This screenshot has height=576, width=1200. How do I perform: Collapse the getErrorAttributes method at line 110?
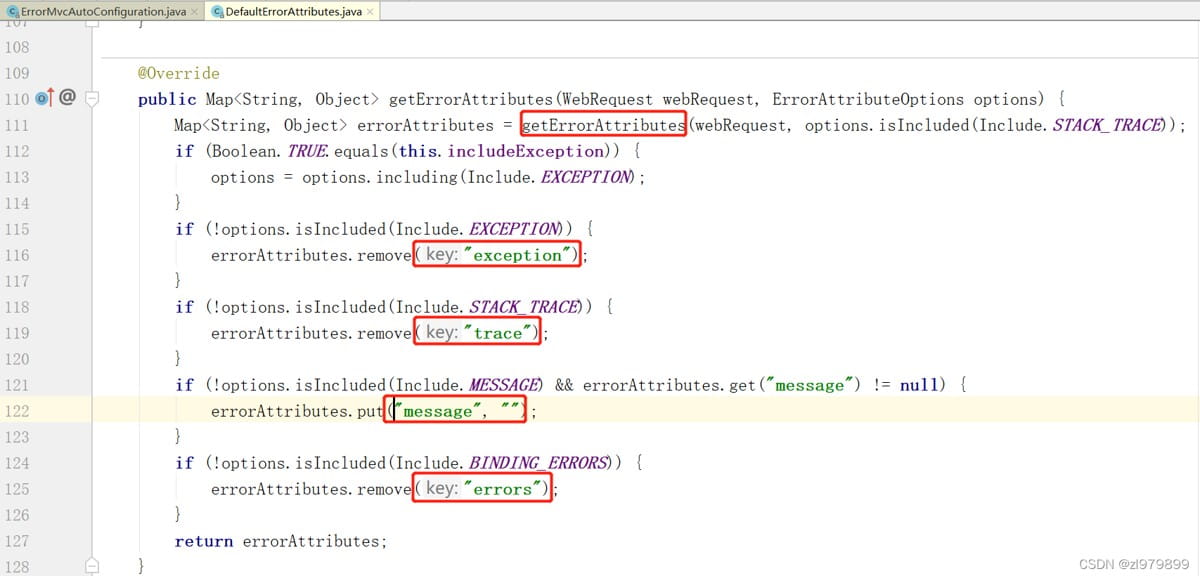coord(92,99)
